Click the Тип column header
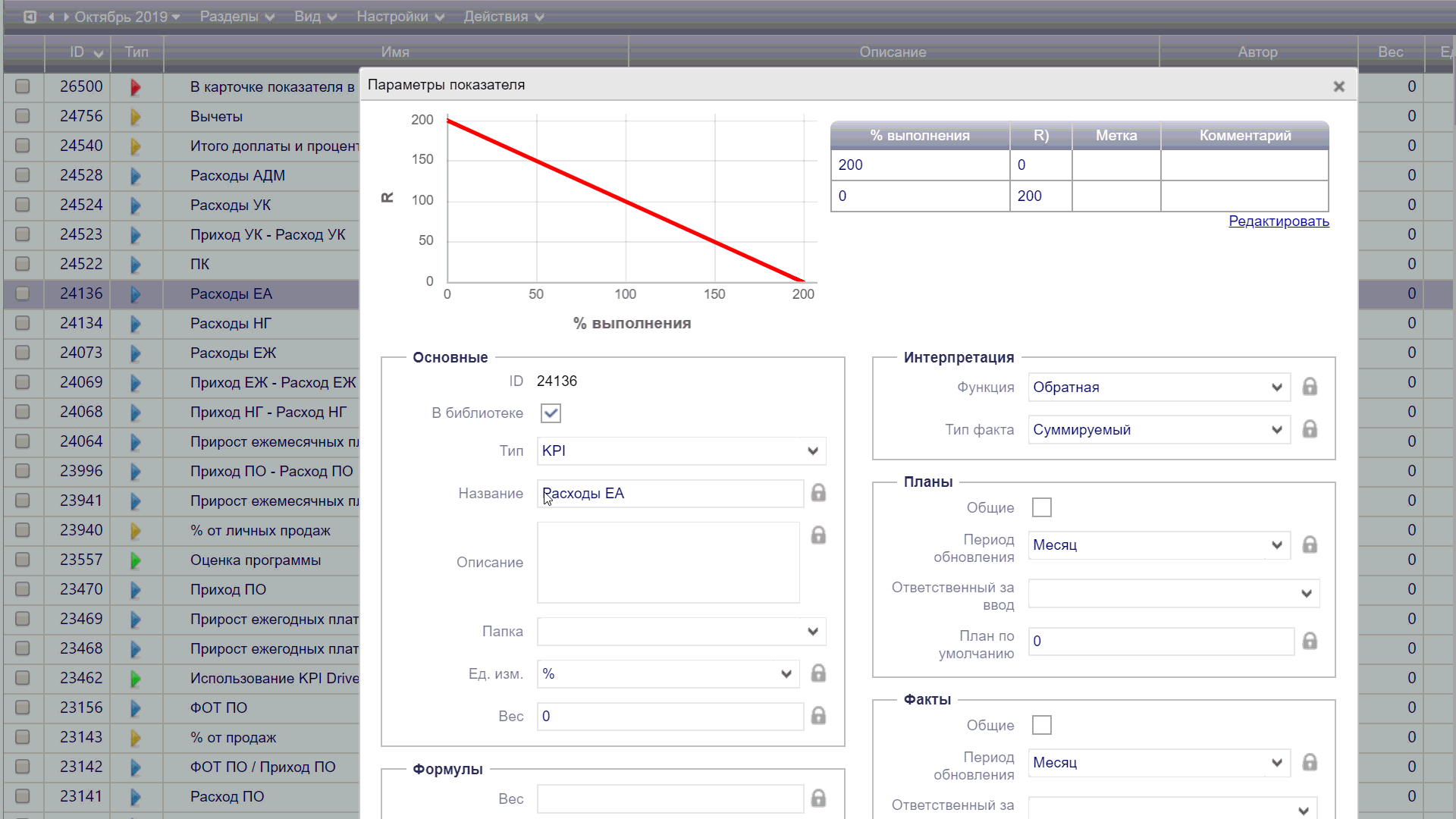This screenshot has height=819, width=1456. [x=136, y=52]
